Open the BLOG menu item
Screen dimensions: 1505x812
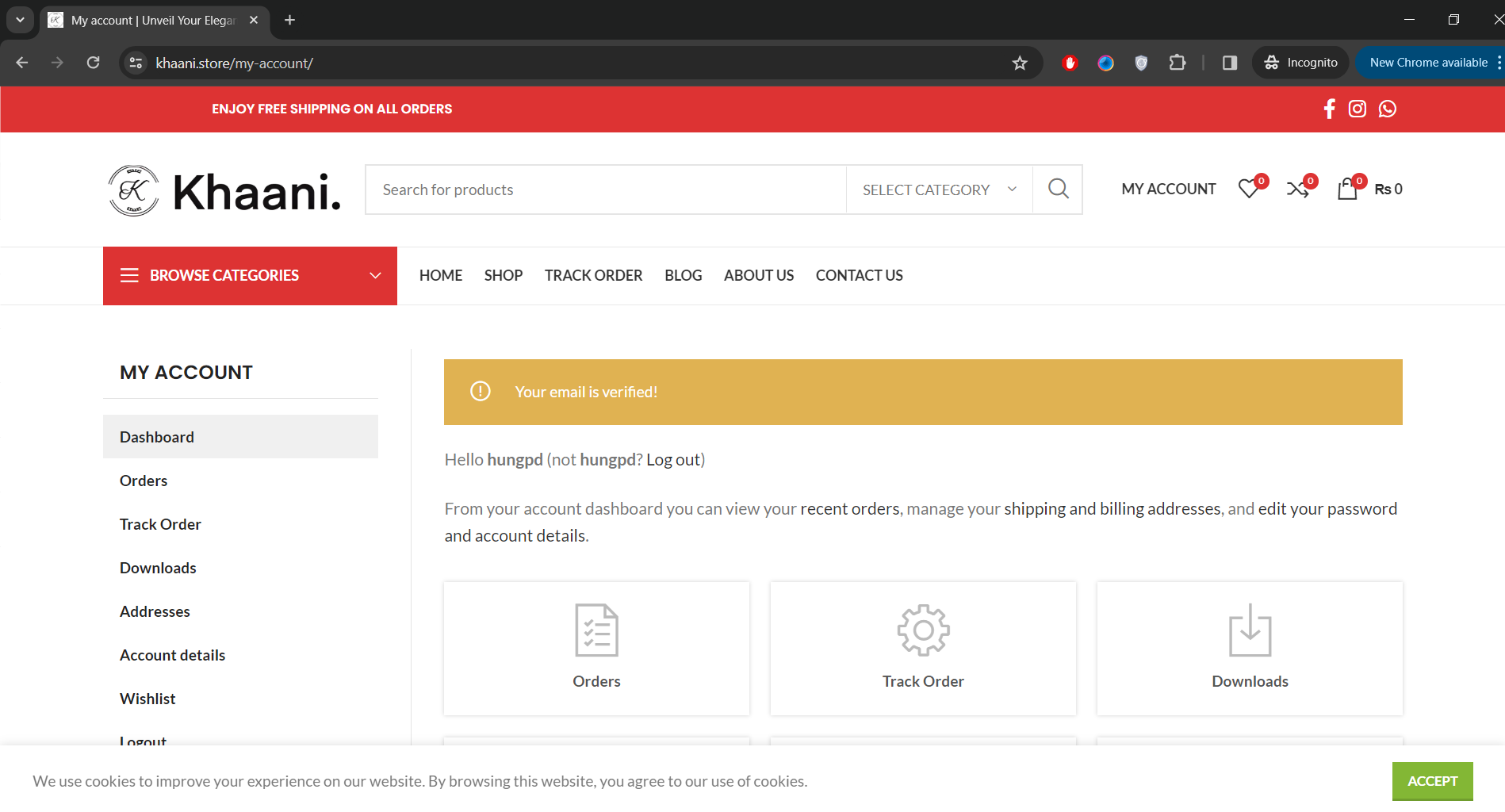click(x=684, y=275)
